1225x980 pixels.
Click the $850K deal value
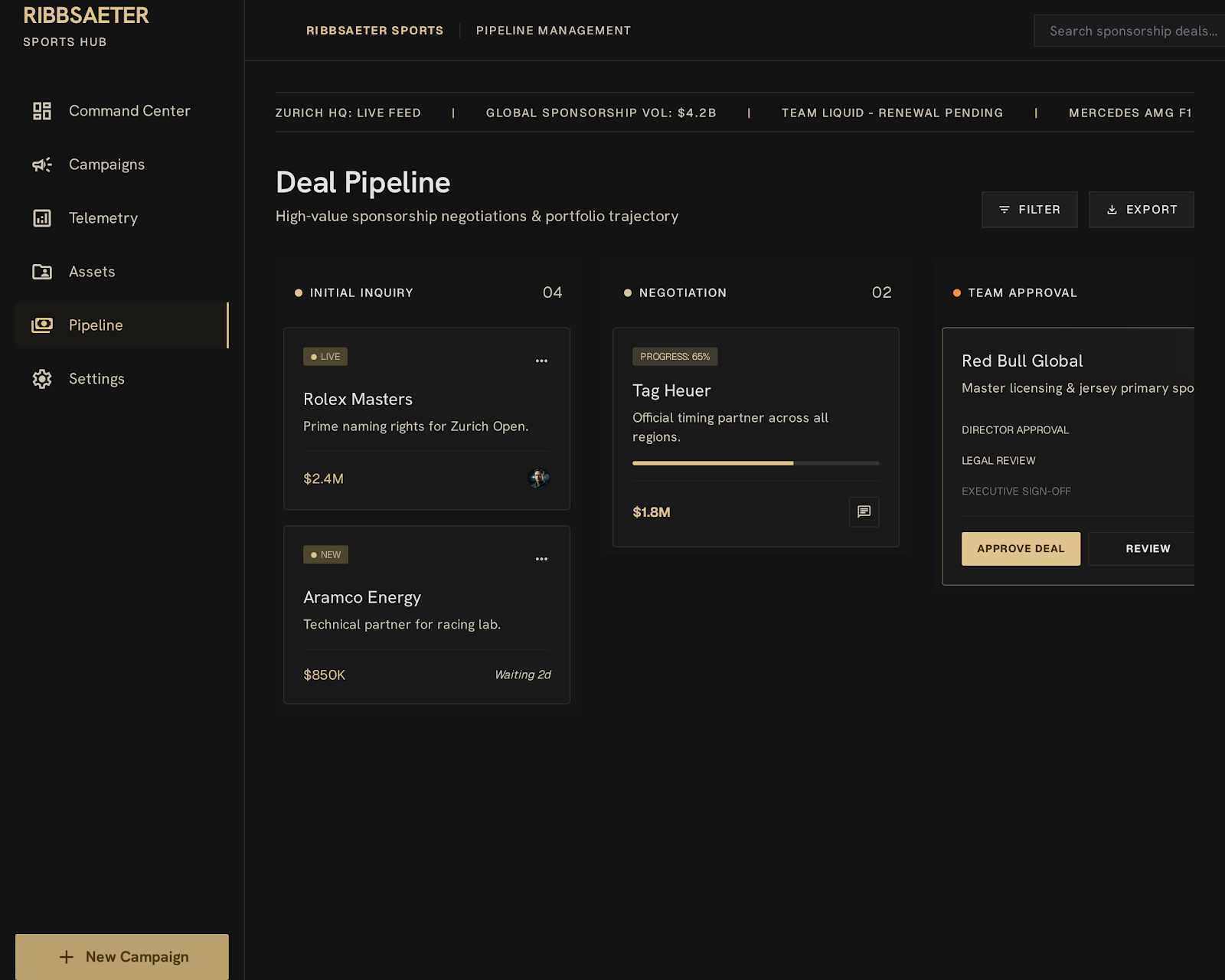click(325, 675)
